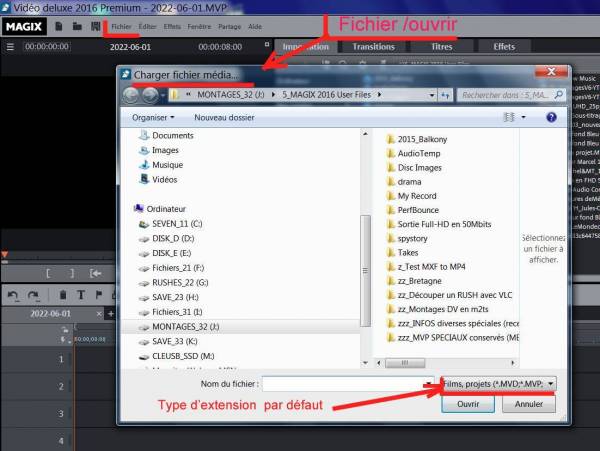The height and width of the screenshot is (451, 600).
Task: Expand the Organiser dropdown menu
Action: 158,117
